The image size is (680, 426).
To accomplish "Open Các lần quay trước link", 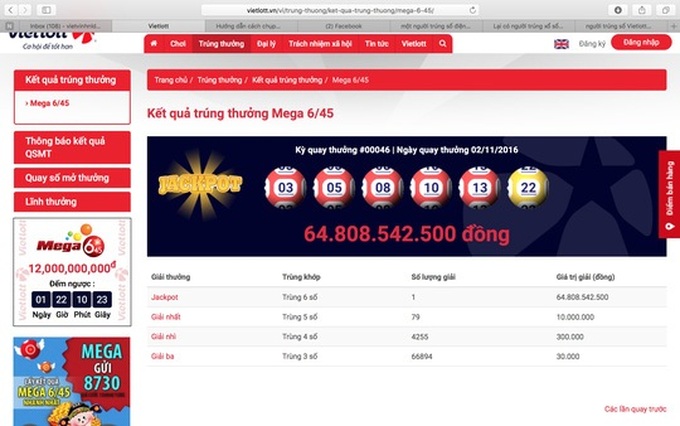I will (635, 409).
